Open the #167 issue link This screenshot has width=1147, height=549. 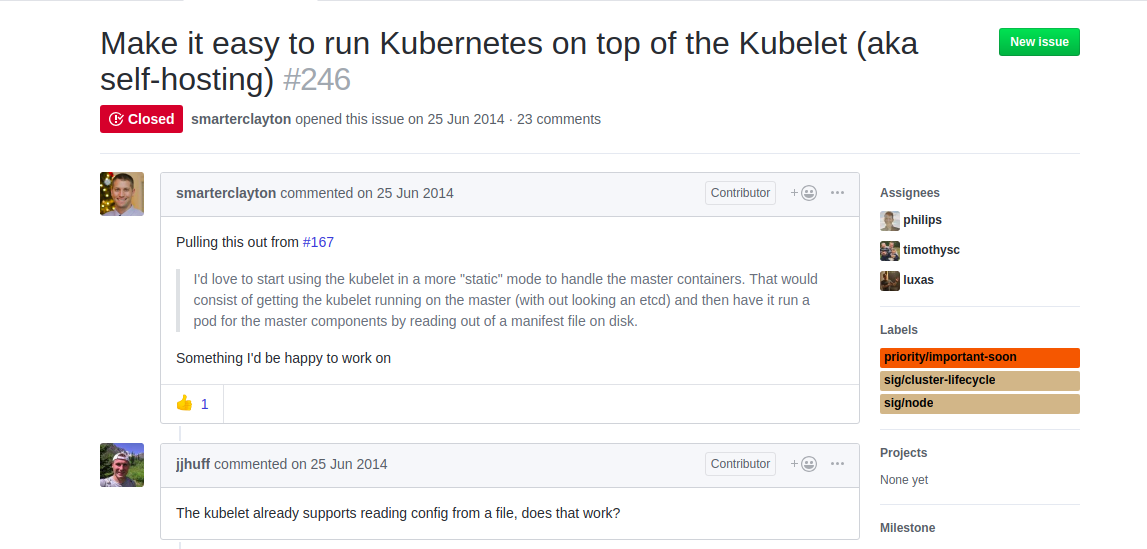pos(318,242)
